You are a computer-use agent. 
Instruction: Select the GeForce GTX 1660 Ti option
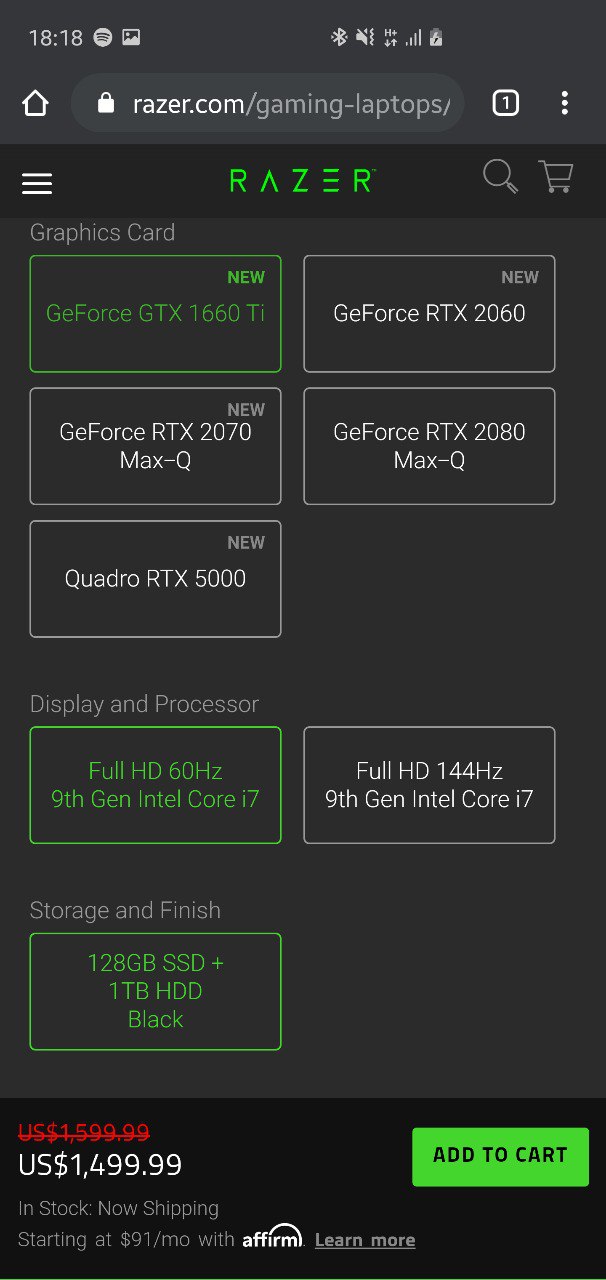[155, 314]
